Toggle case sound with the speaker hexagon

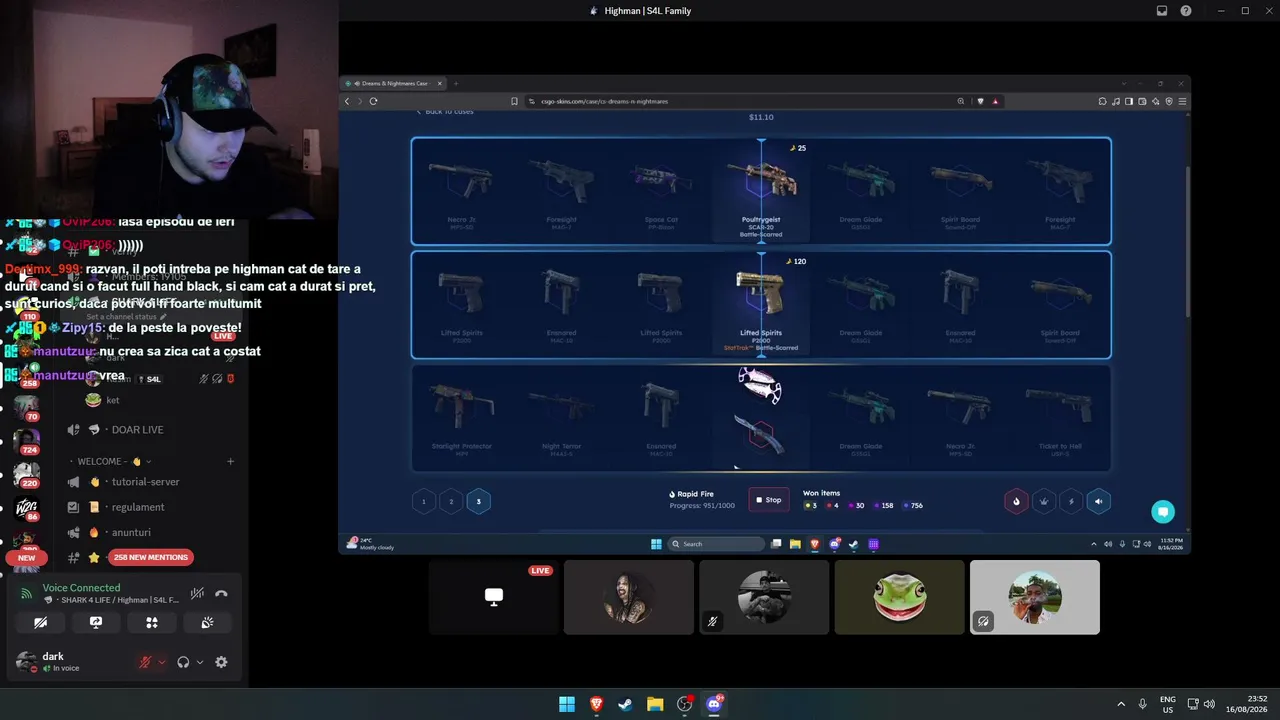pyautogui.click(x=1098, y=502)
